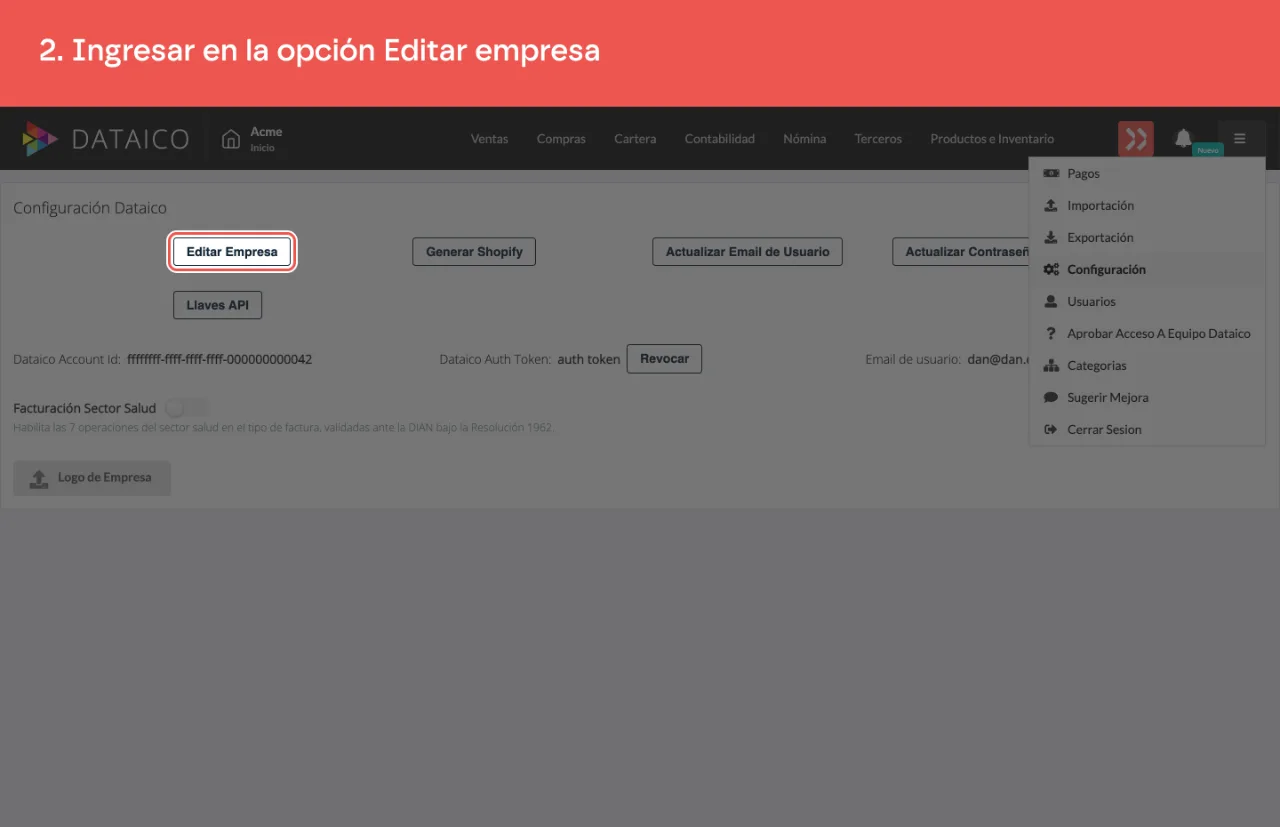The height and width of the screenshot is (827, 1280).
Task: Click the upload icon on Logo de Empresa
Action: [x=39, y=478]
